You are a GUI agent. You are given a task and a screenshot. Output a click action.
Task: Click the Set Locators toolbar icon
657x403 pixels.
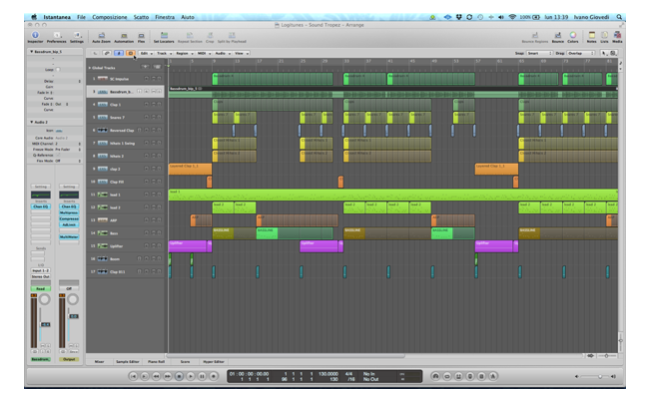coord(164,37)
